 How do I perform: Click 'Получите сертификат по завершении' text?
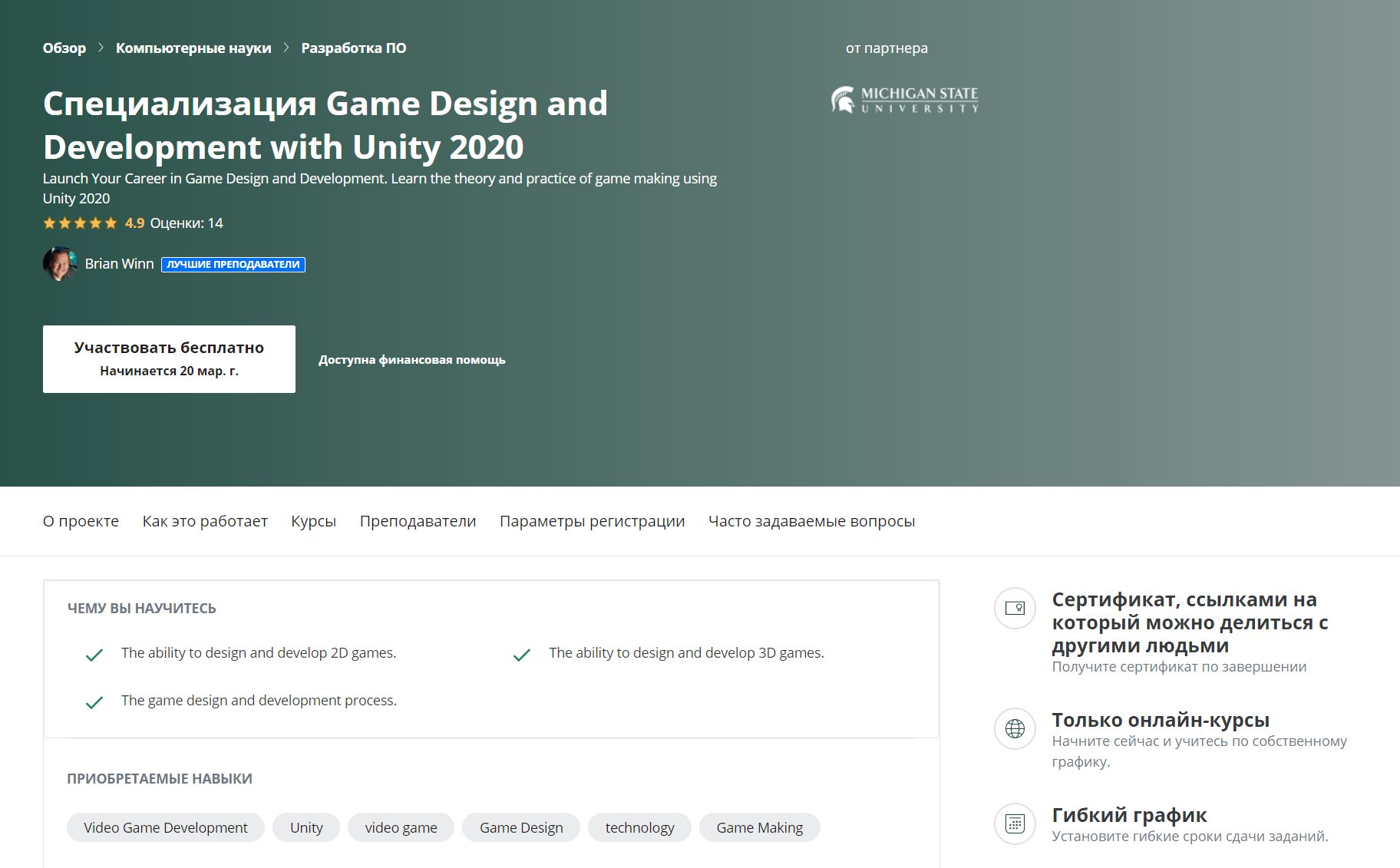tap(1179, 667)
